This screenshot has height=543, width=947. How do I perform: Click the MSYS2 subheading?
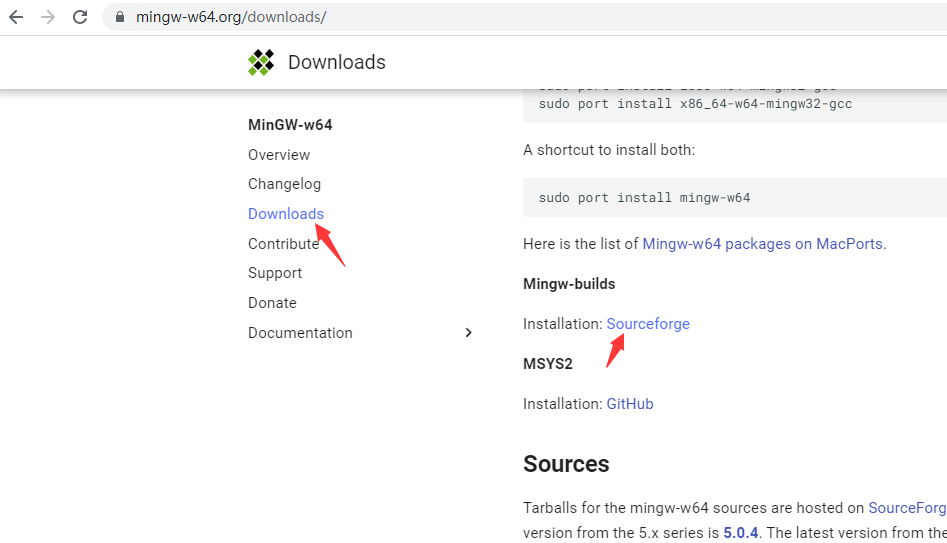[548, 364]
